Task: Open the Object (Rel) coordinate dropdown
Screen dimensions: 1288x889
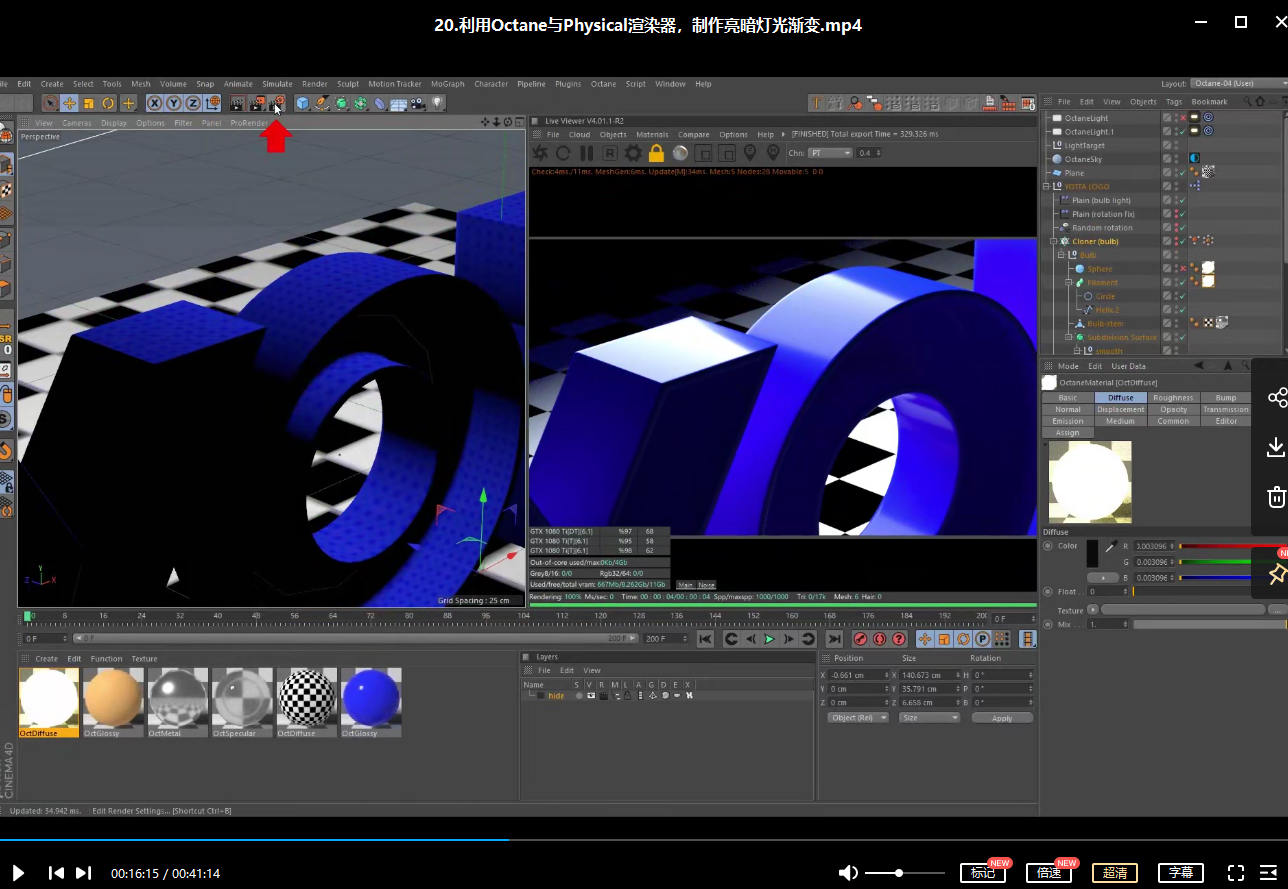Action: click(857, 718)
